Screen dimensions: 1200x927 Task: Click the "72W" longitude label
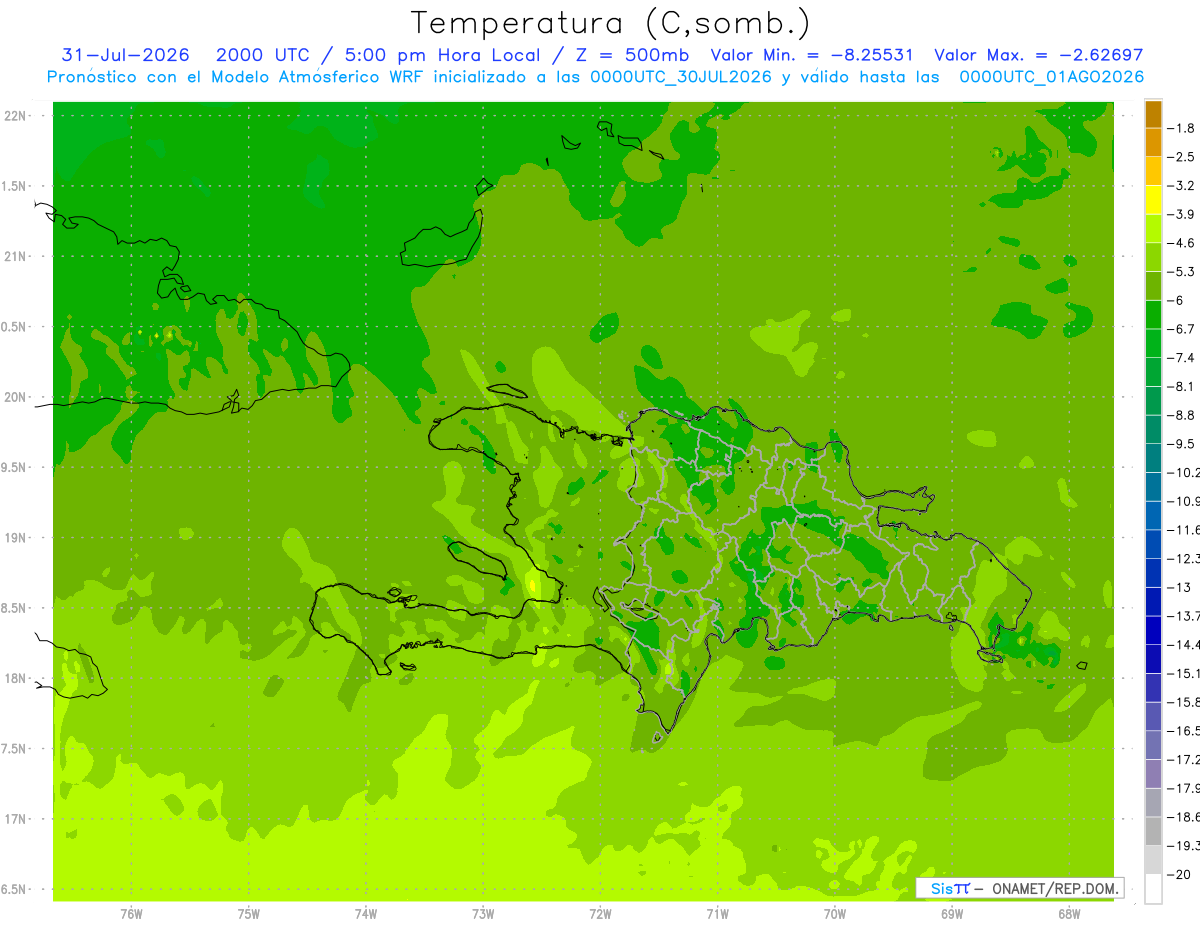[600, 914]
